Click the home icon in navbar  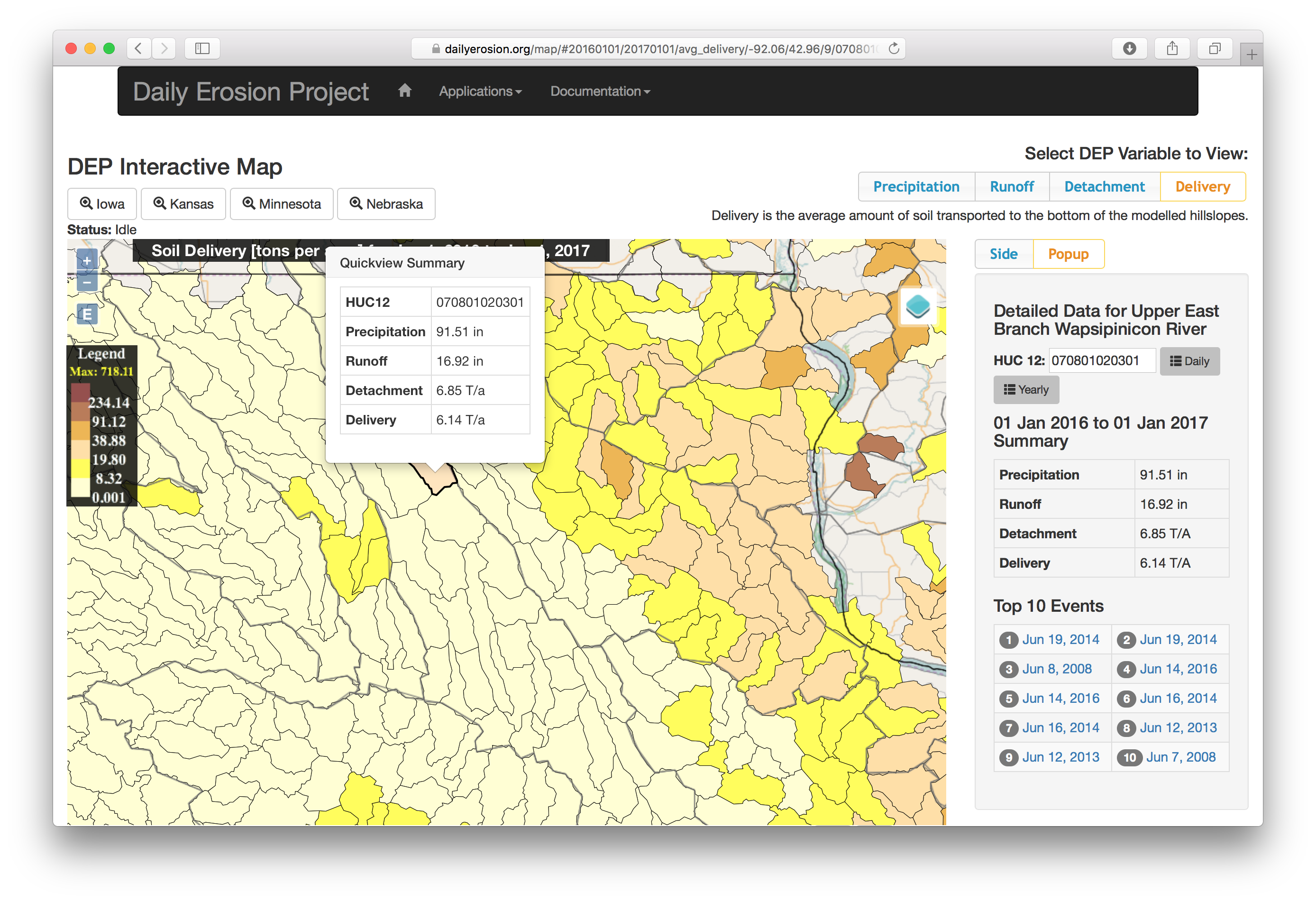click(x=404, y=91)
